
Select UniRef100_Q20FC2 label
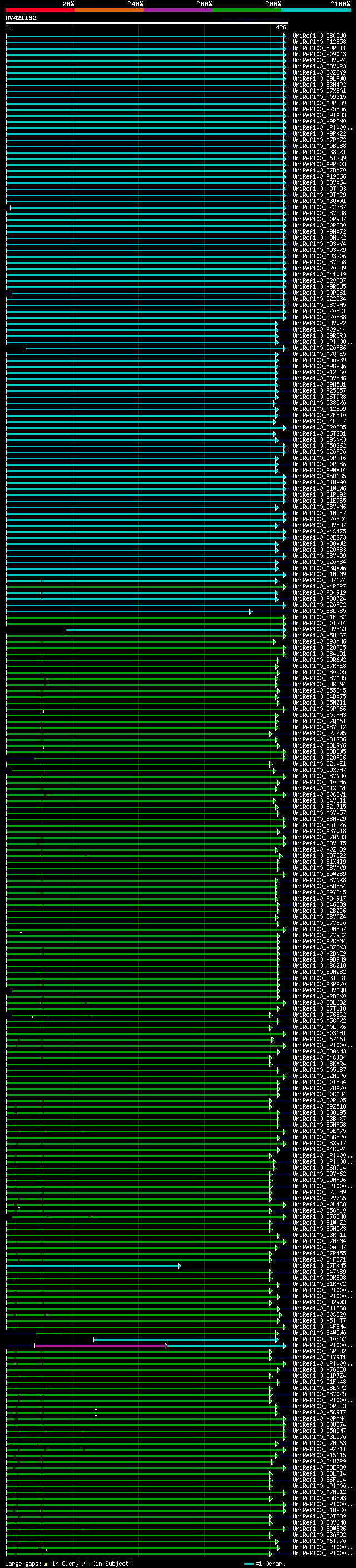319,605
